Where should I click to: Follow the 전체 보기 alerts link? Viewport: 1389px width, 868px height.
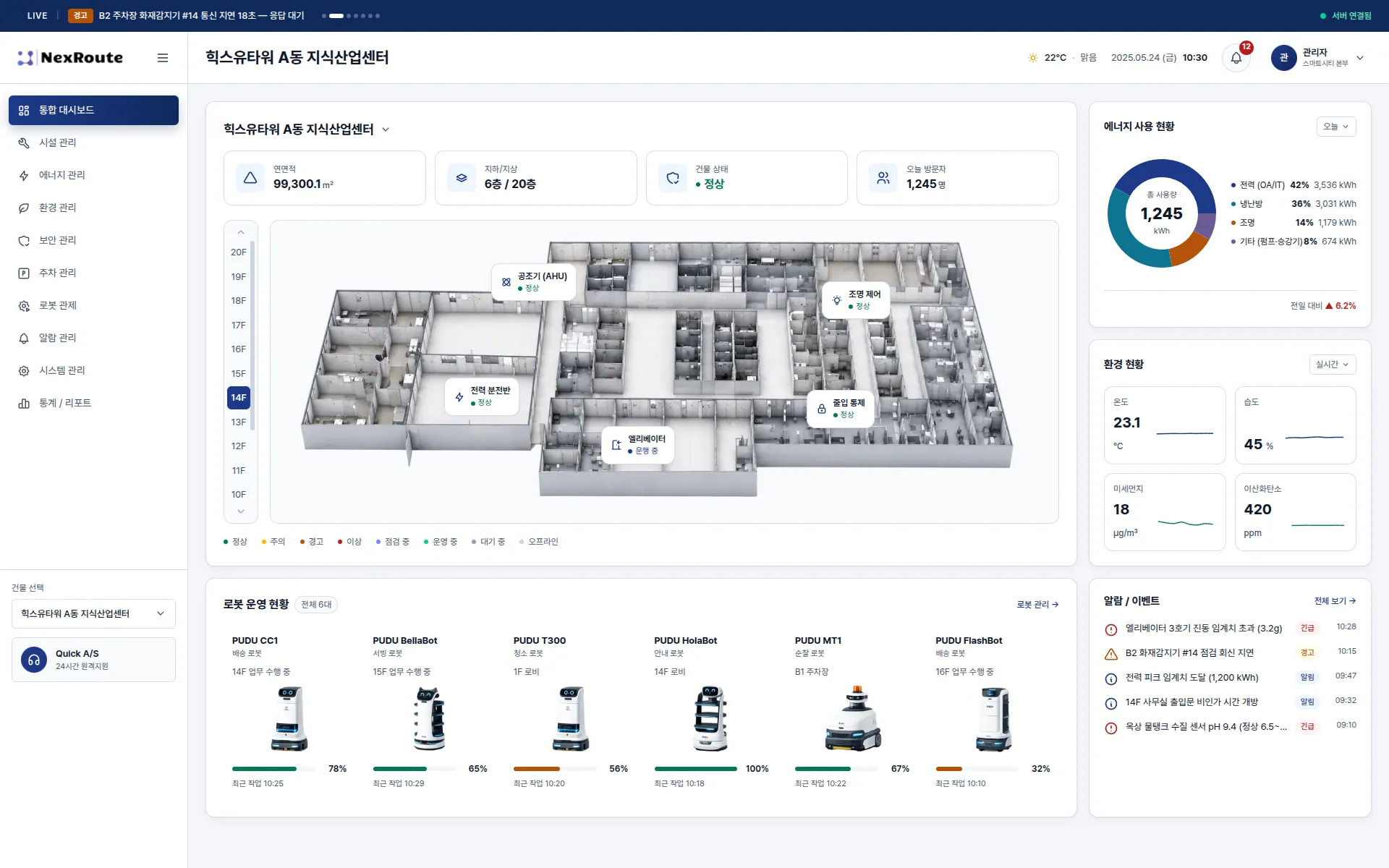[x=1335, y=601]
